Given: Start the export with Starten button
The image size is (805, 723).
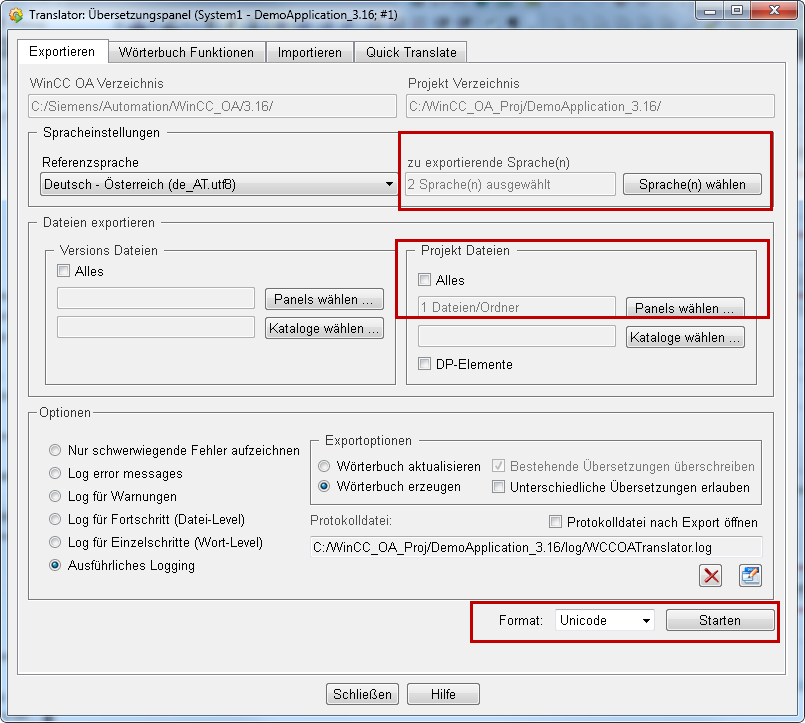Looking at the screenshot, I should pyautogui.click(x=720, y=620).
